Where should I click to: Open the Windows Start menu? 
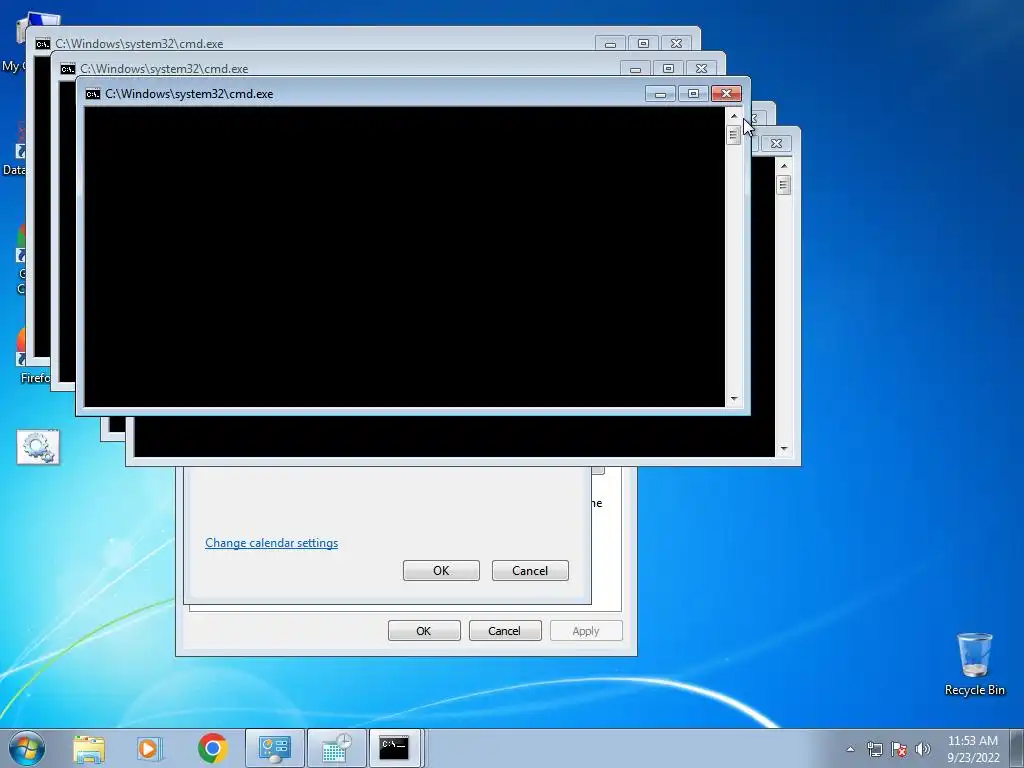tap(27, 748)
